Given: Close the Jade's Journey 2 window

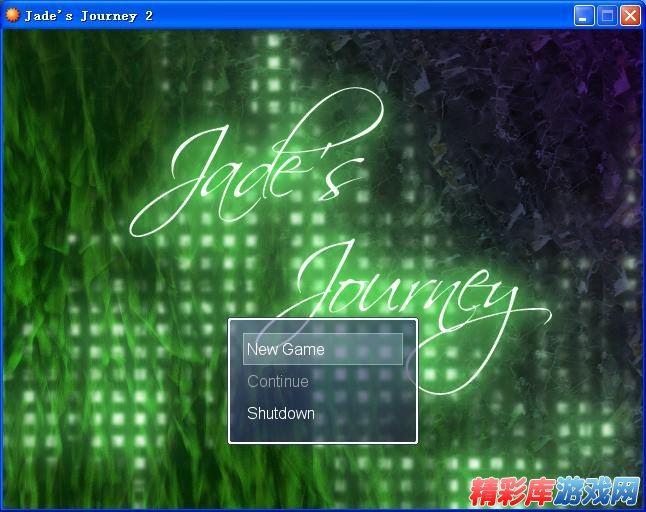Looking at the screenshot, I should coord(630,15).
